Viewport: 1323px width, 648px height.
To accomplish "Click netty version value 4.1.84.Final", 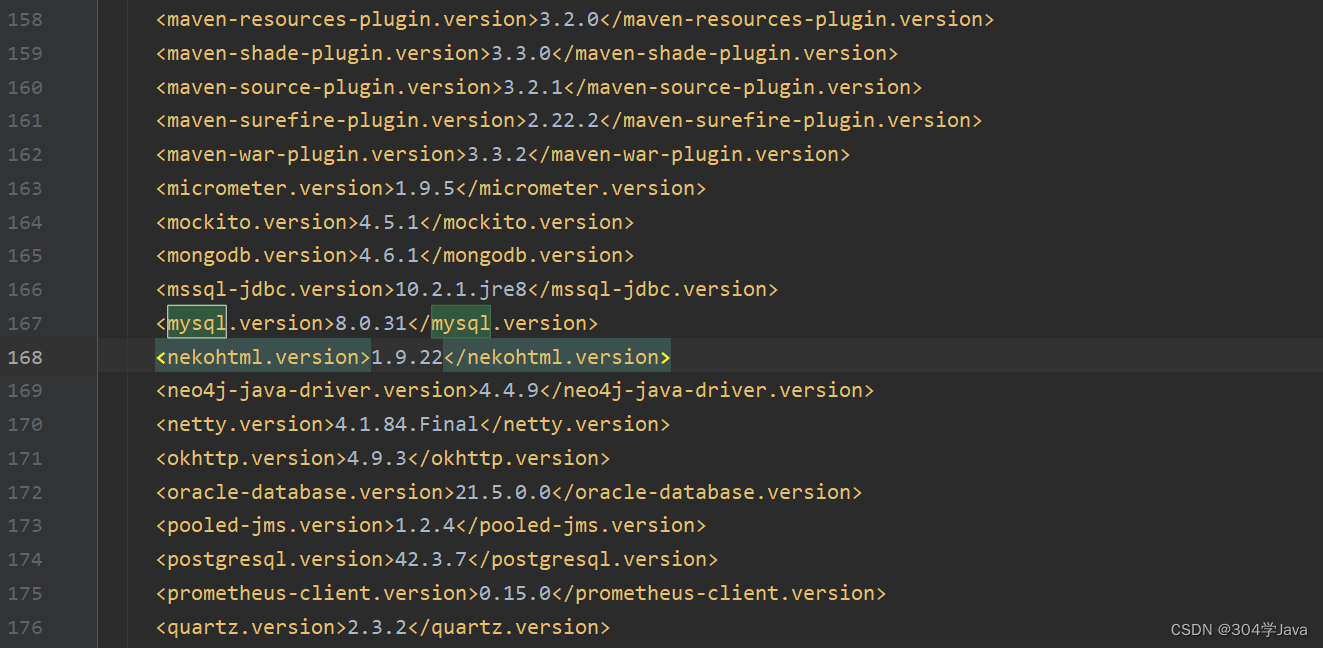I will [407, 424].
